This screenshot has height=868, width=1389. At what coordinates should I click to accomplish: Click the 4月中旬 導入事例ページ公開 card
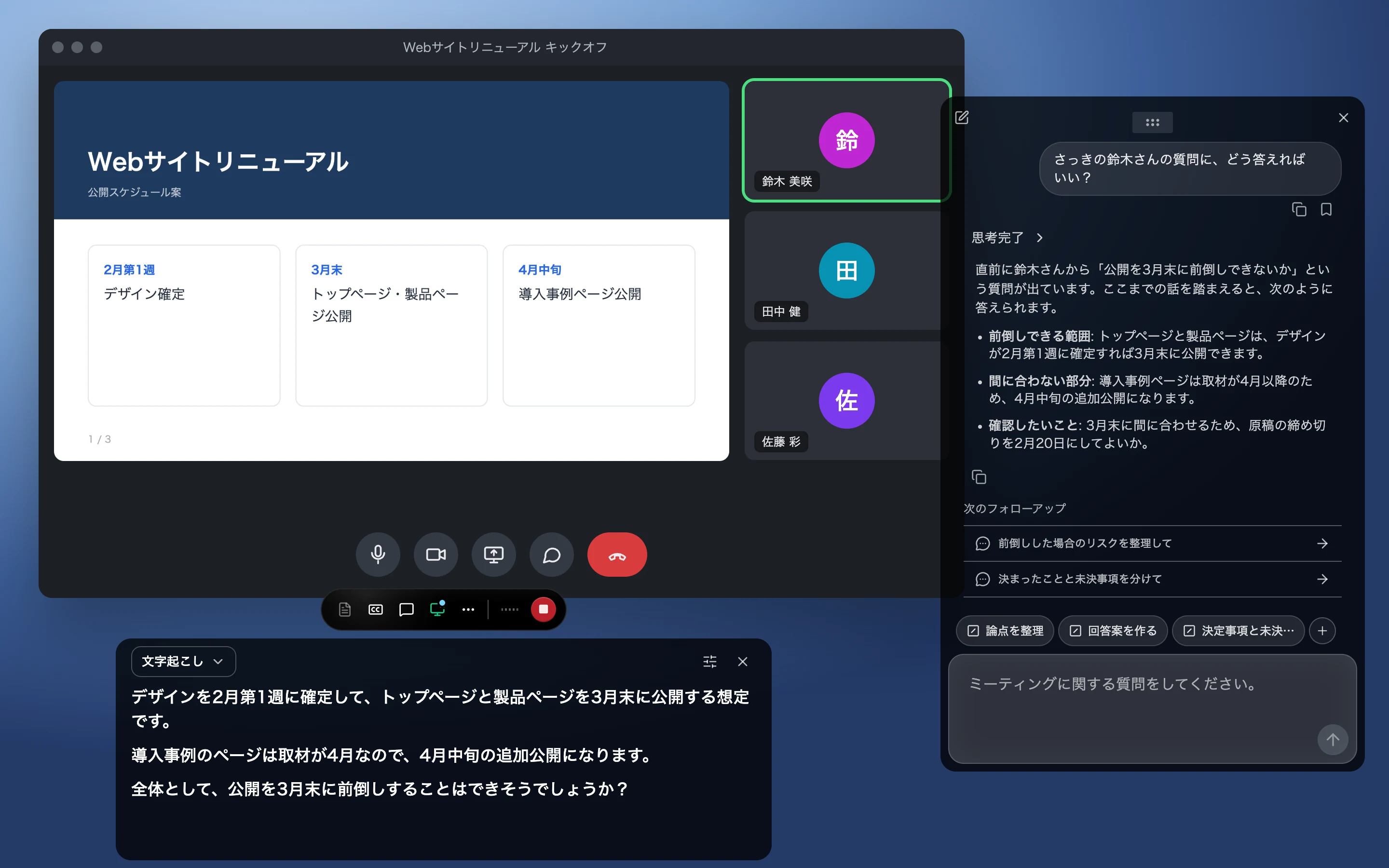pyautogui.click(x=599, y=325)
